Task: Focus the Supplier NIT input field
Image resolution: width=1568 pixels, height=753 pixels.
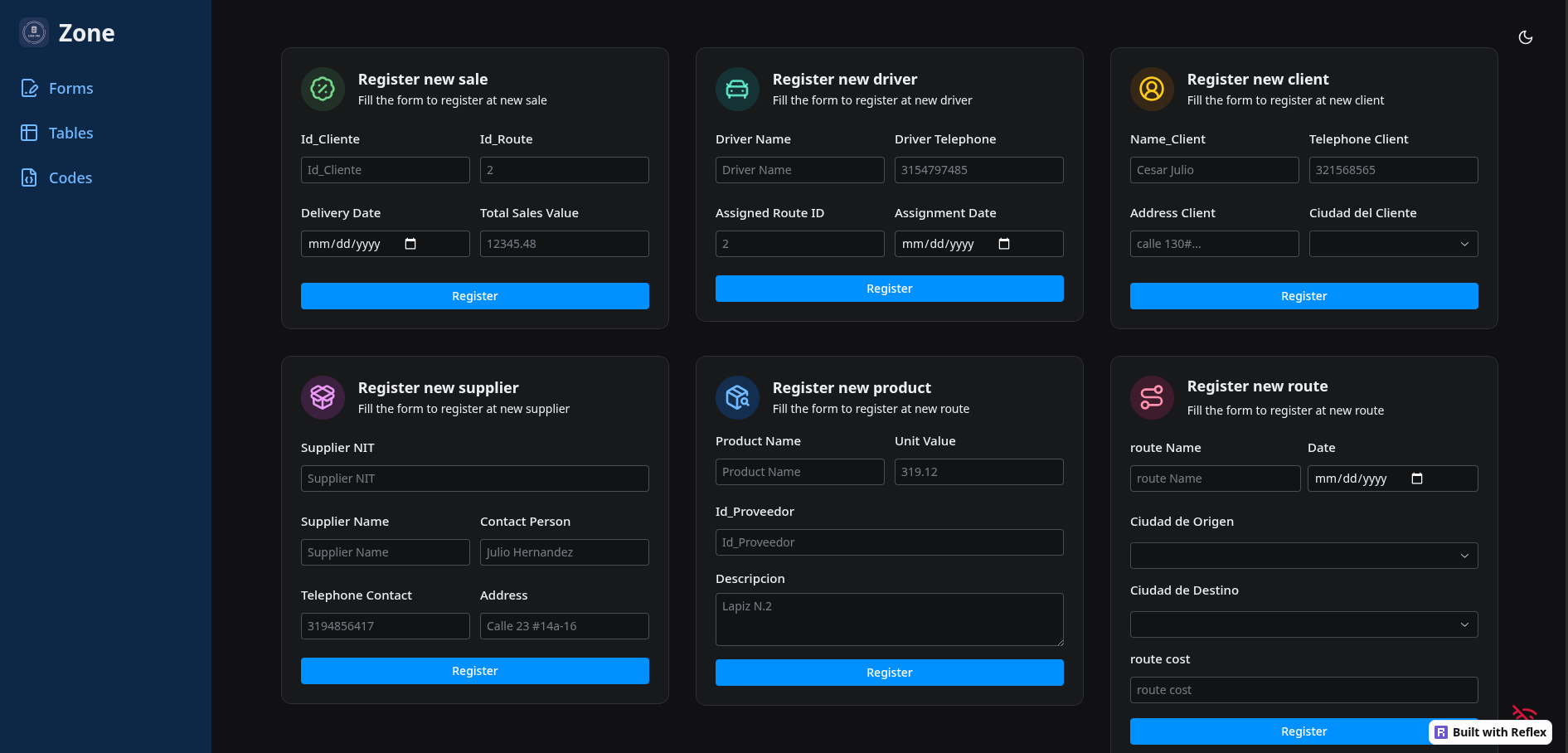Action: 474,479
